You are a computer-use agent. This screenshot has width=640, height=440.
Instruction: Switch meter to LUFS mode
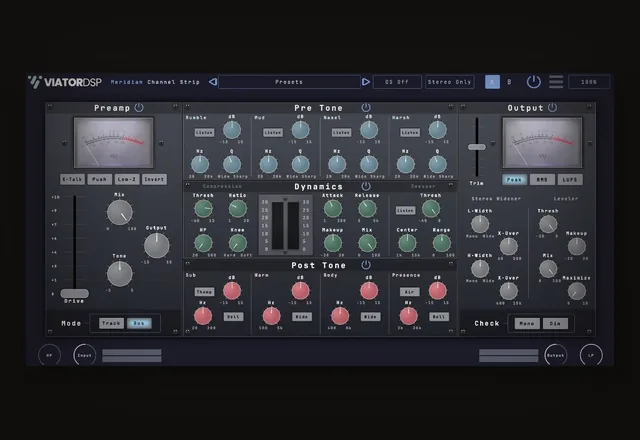click(570, 180)
